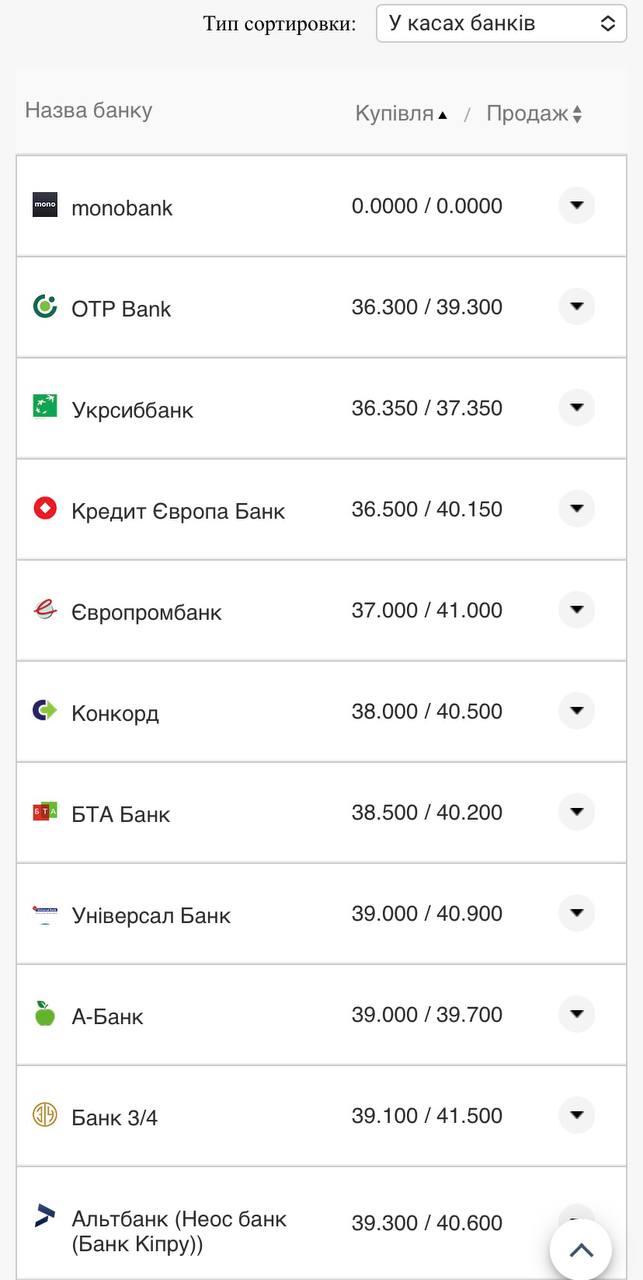Click the Конкорд green arrow logo
The height and width of the screenshot is (1280, 643).
46,712
